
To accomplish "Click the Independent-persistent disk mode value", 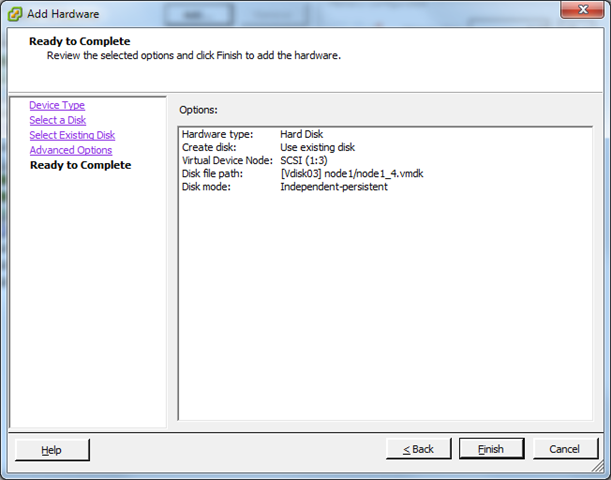I will click(334, 186).
